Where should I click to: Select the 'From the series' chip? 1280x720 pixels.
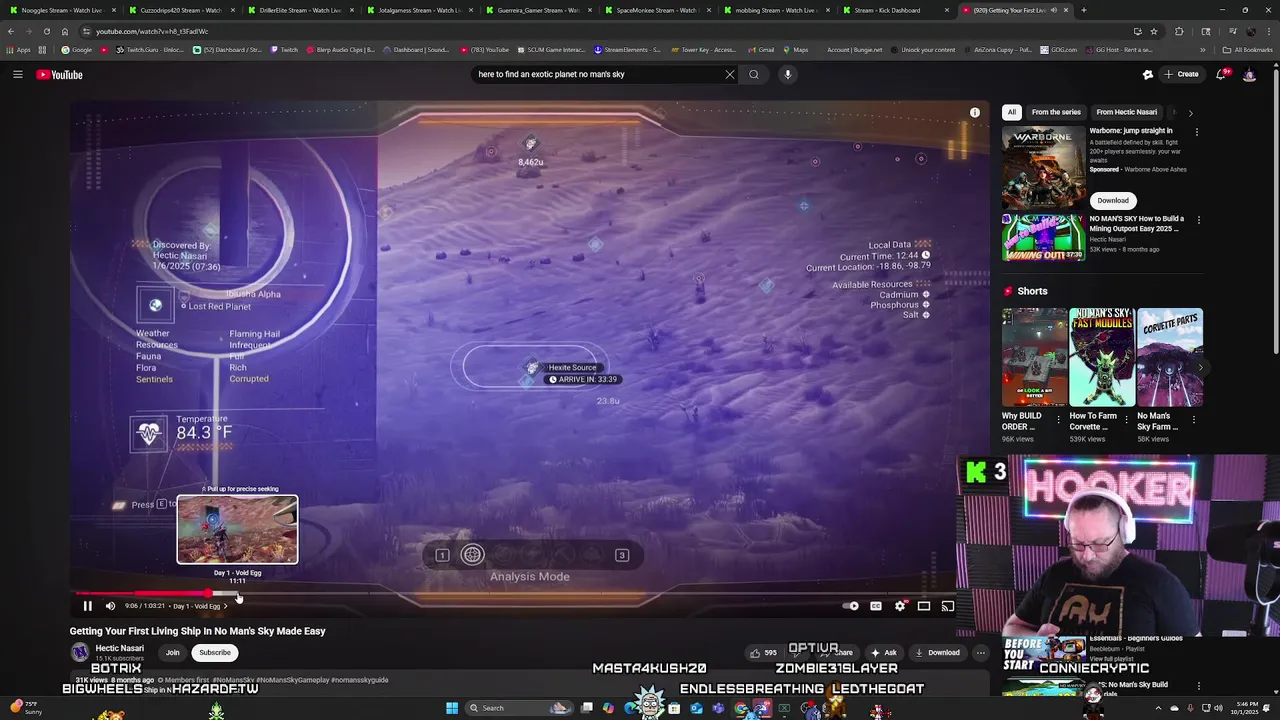click(1056, 112)
